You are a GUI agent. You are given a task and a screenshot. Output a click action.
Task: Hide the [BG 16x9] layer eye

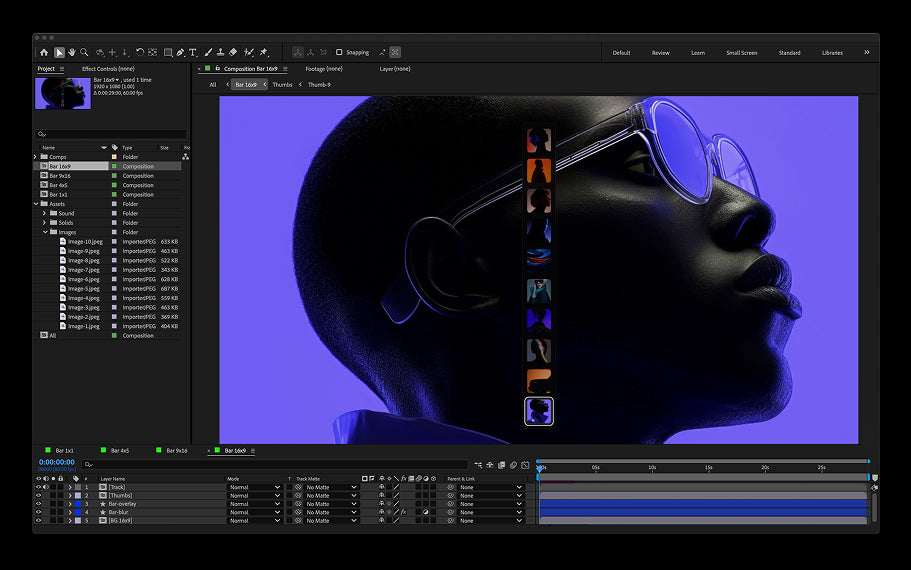tap(38, 521)
